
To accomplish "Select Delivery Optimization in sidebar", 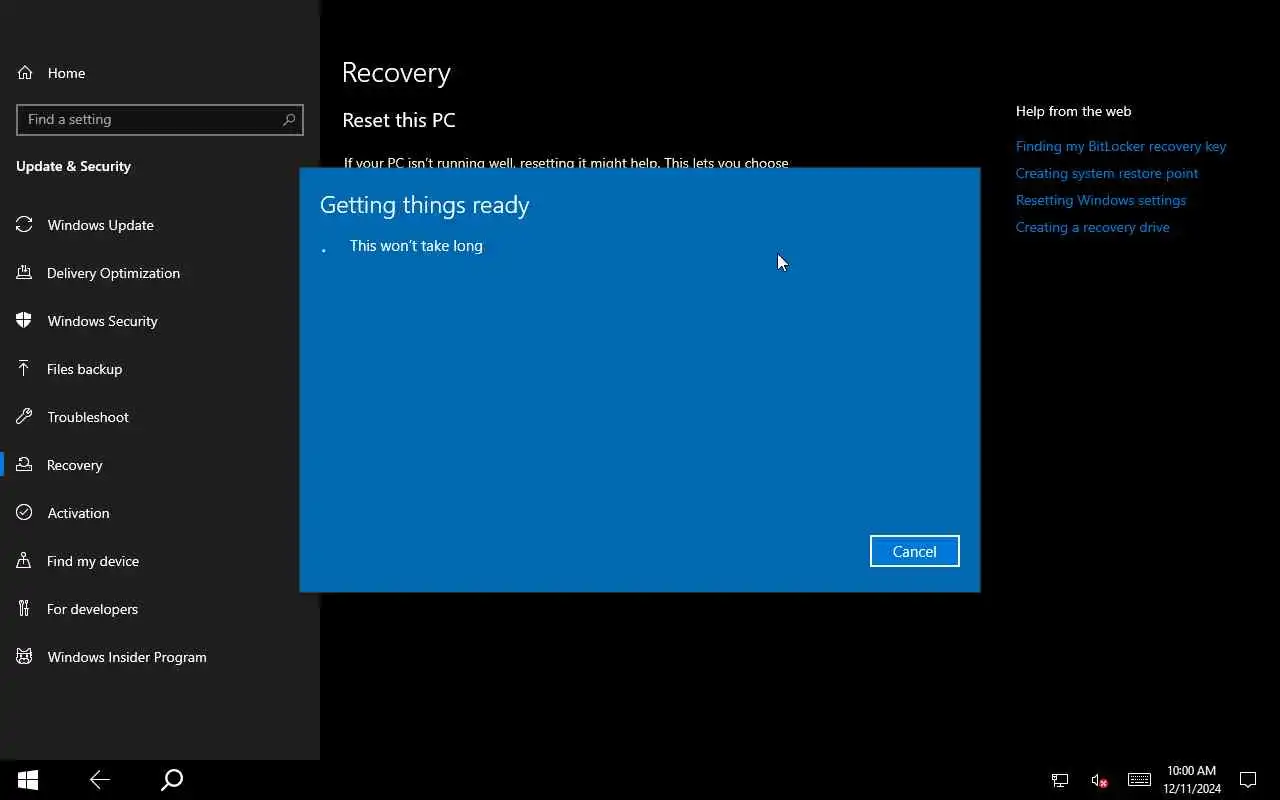I will [113, 273].
